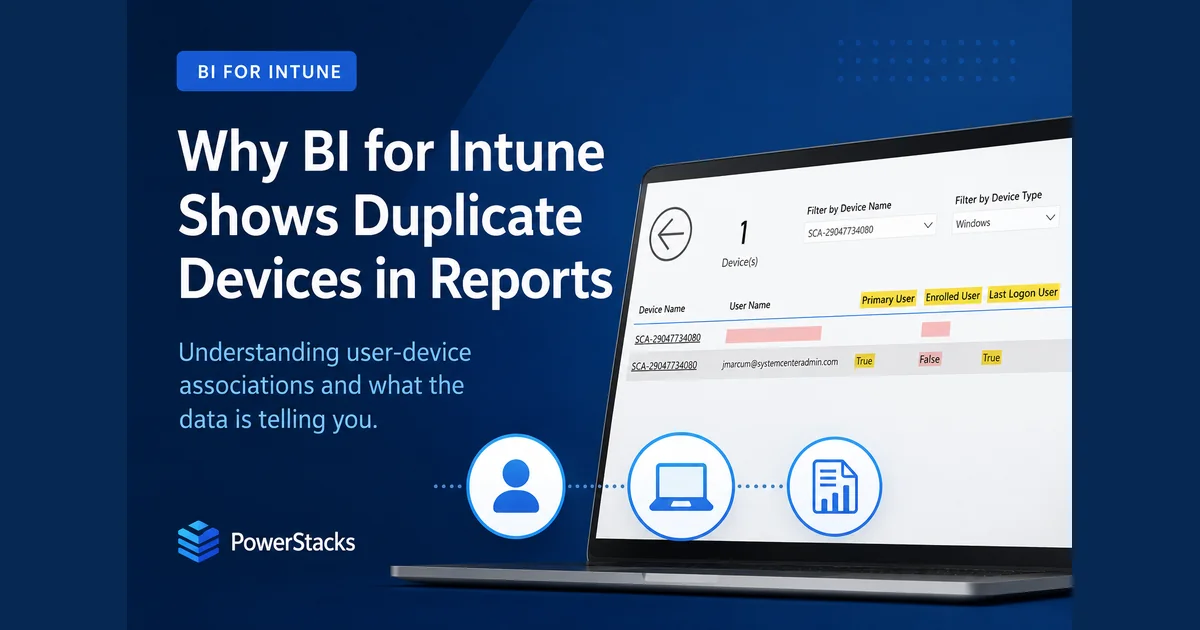Select the User Name column header
The height and width of the screenshot is (630, 1200).
click(x=750, y=305)
